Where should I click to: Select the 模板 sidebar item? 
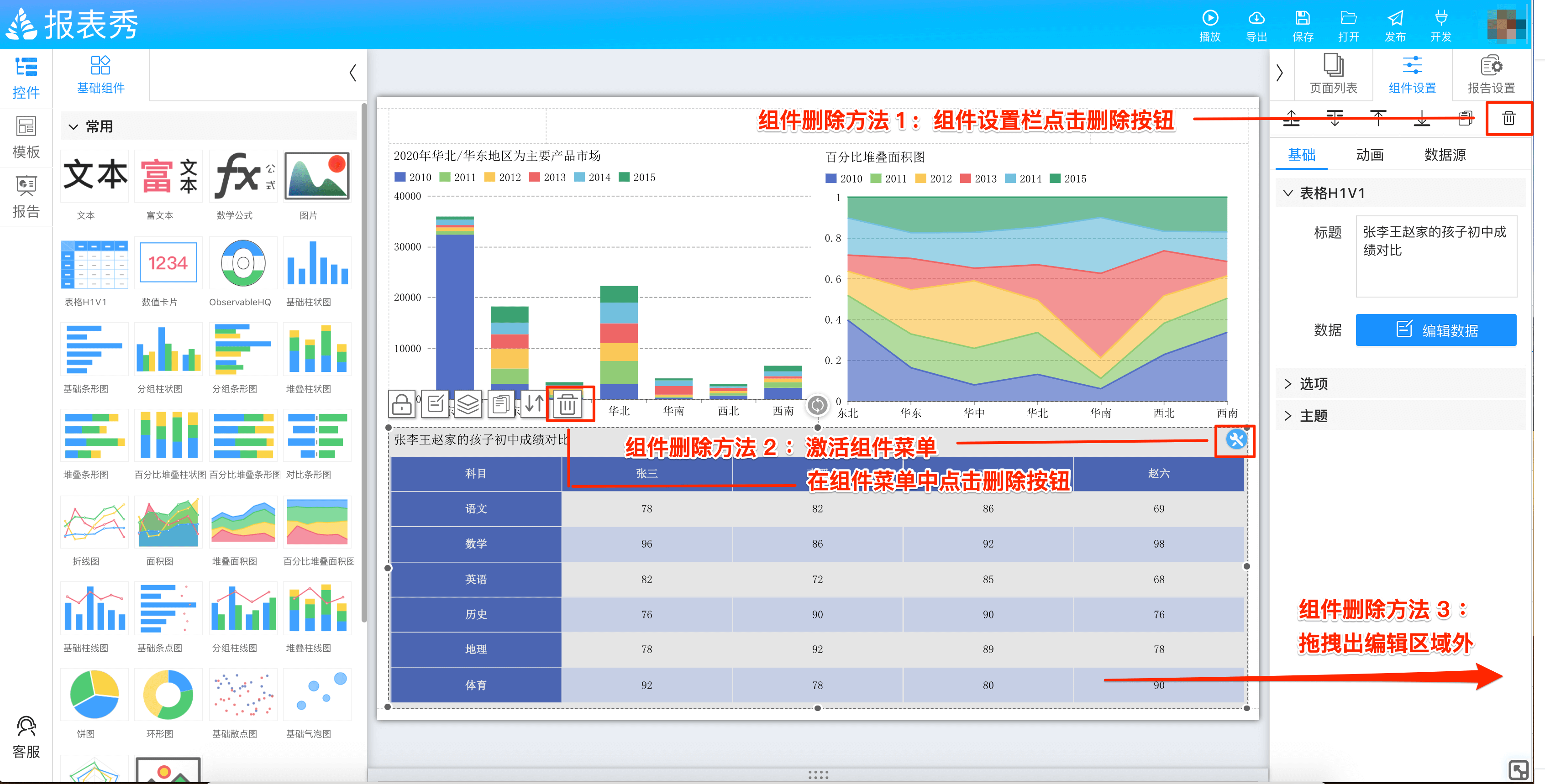(26, 138)
